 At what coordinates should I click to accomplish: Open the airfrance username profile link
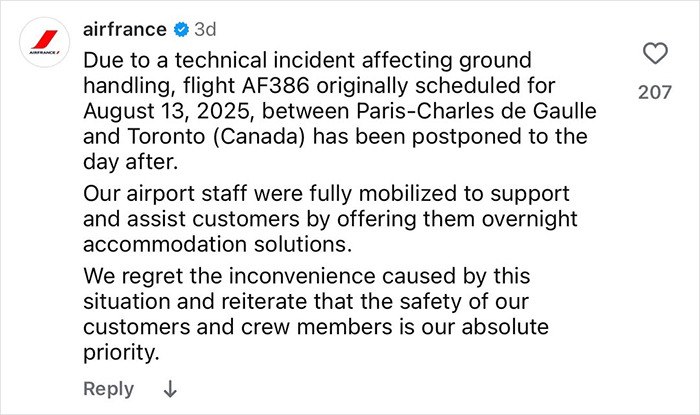pos(123,28)
